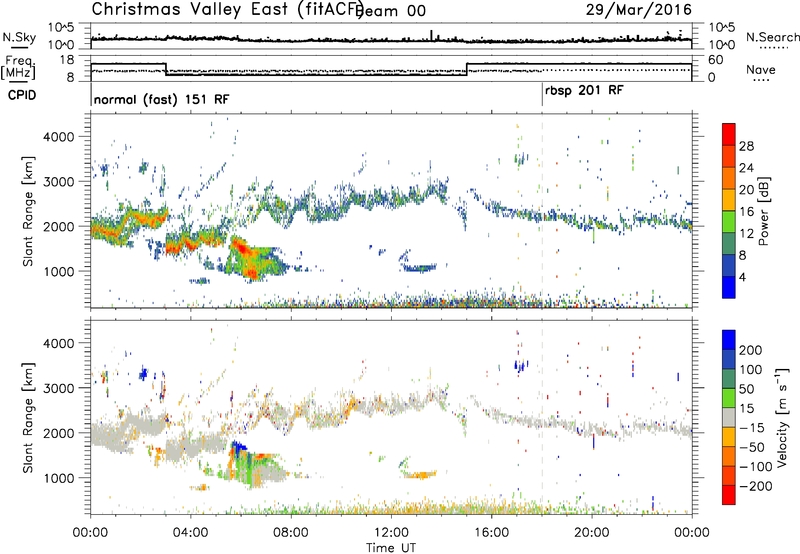Pick the red bottom segment of Velocity colorbar
The height and width of the screenshot is (554, 800).
[729, 495]
